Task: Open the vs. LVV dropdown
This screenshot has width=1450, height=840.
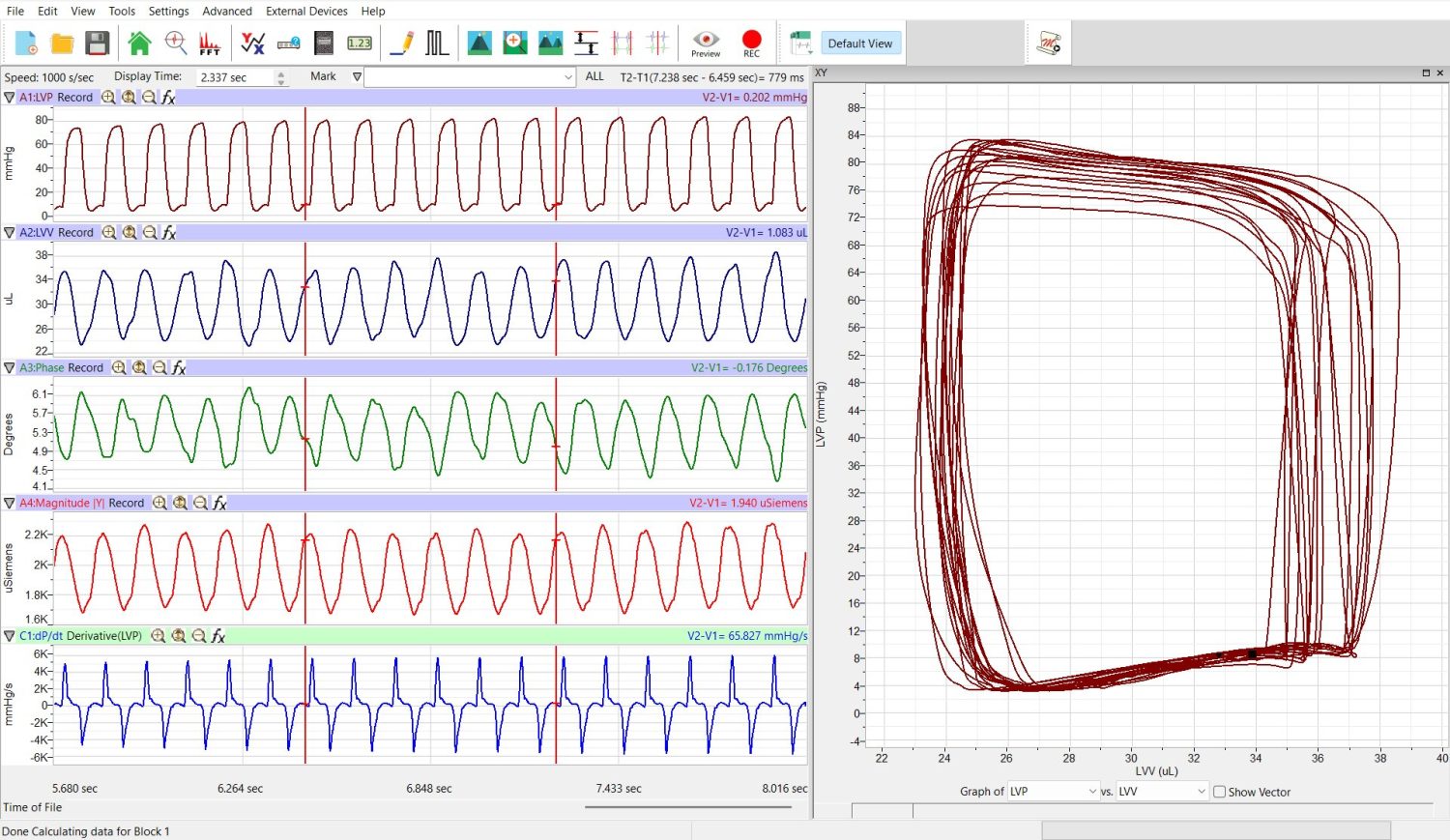Action: 1162,792
